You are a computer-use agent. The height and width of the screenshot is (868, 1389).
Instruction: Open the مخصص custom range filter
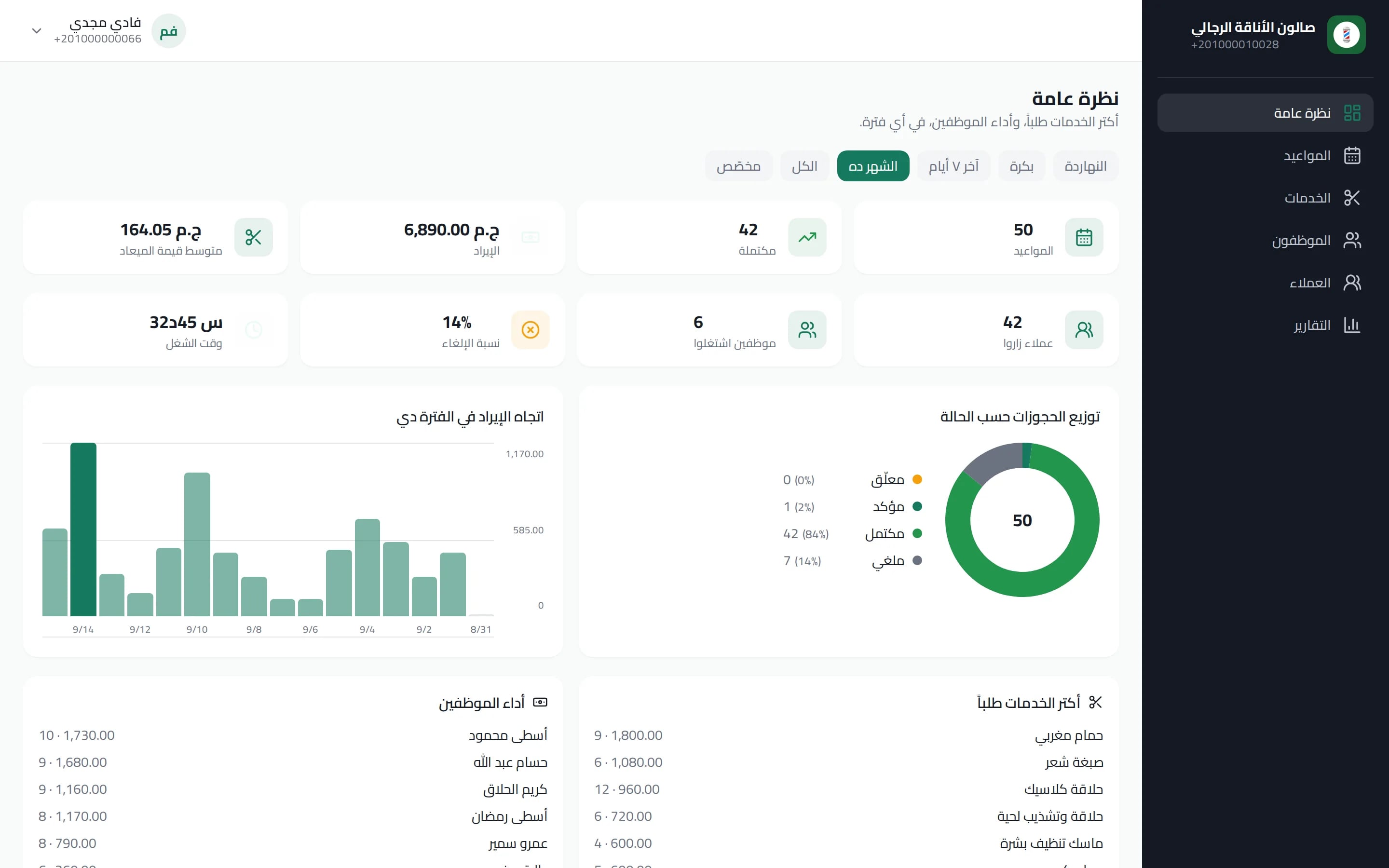[739, 166]
